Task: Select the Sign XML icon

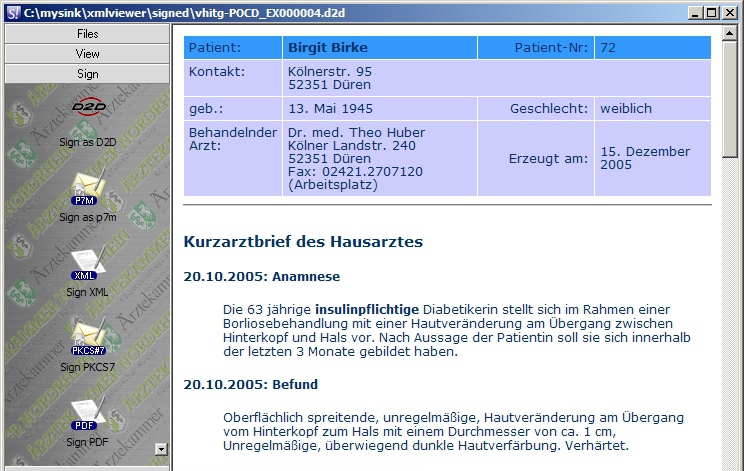Action: click(87, 264)
